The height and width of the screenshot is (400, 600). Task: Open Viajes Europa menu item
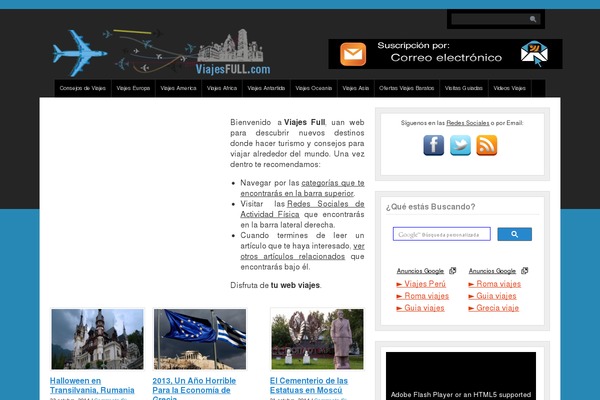click(133, 88)
